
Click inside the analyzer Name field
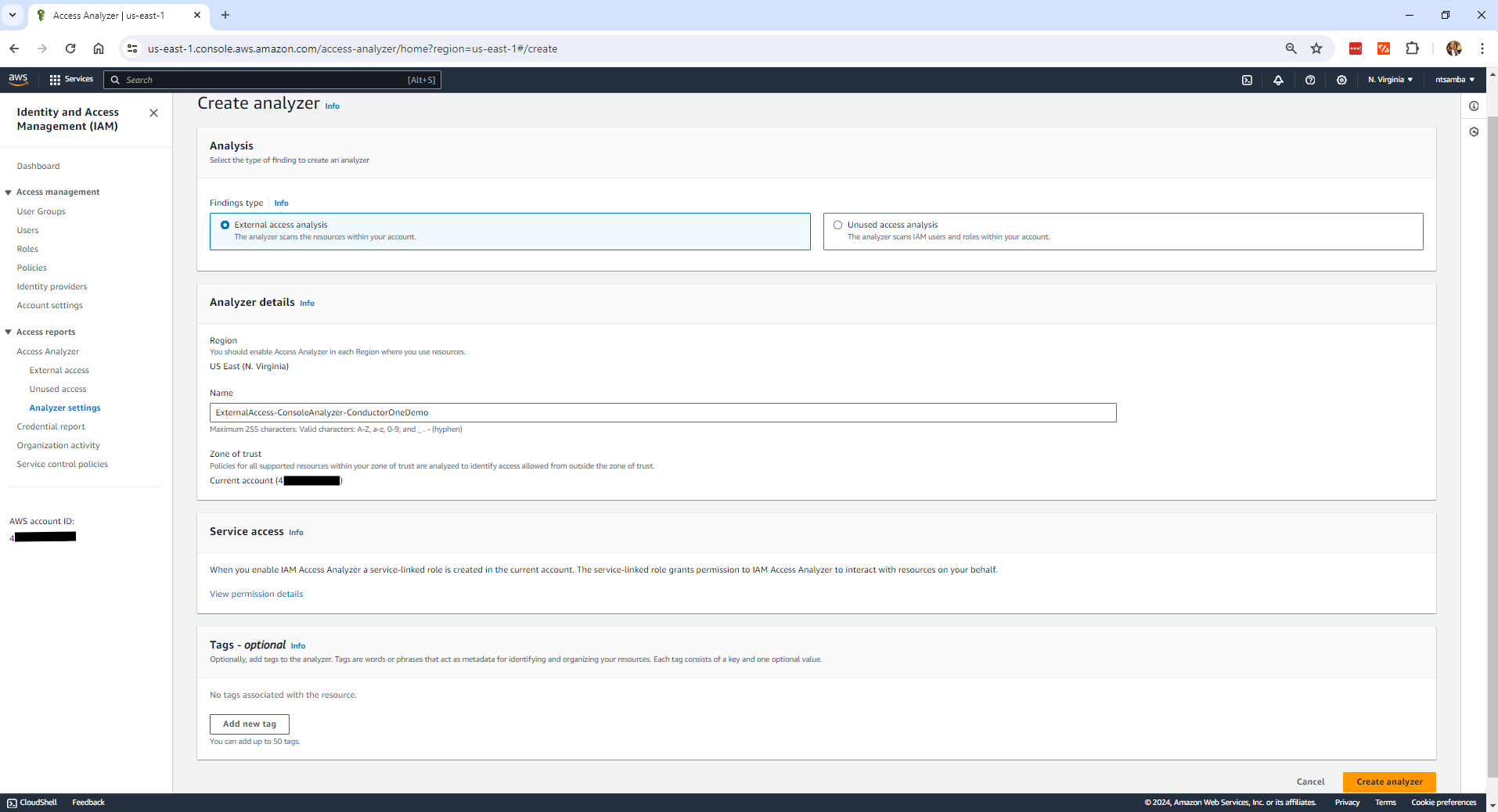click(x=662, y=412)
